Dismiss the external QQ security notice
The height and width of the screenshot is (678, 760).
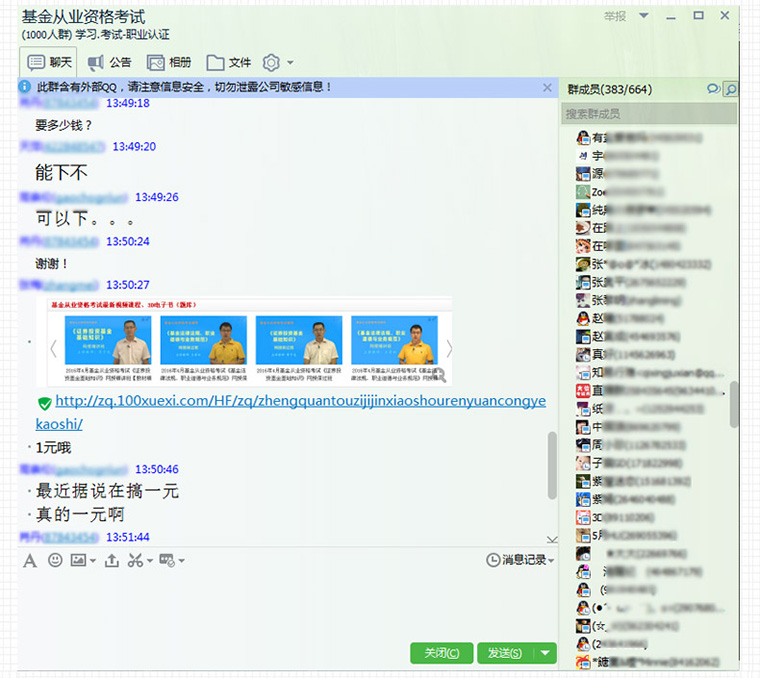tap(547, 88)
